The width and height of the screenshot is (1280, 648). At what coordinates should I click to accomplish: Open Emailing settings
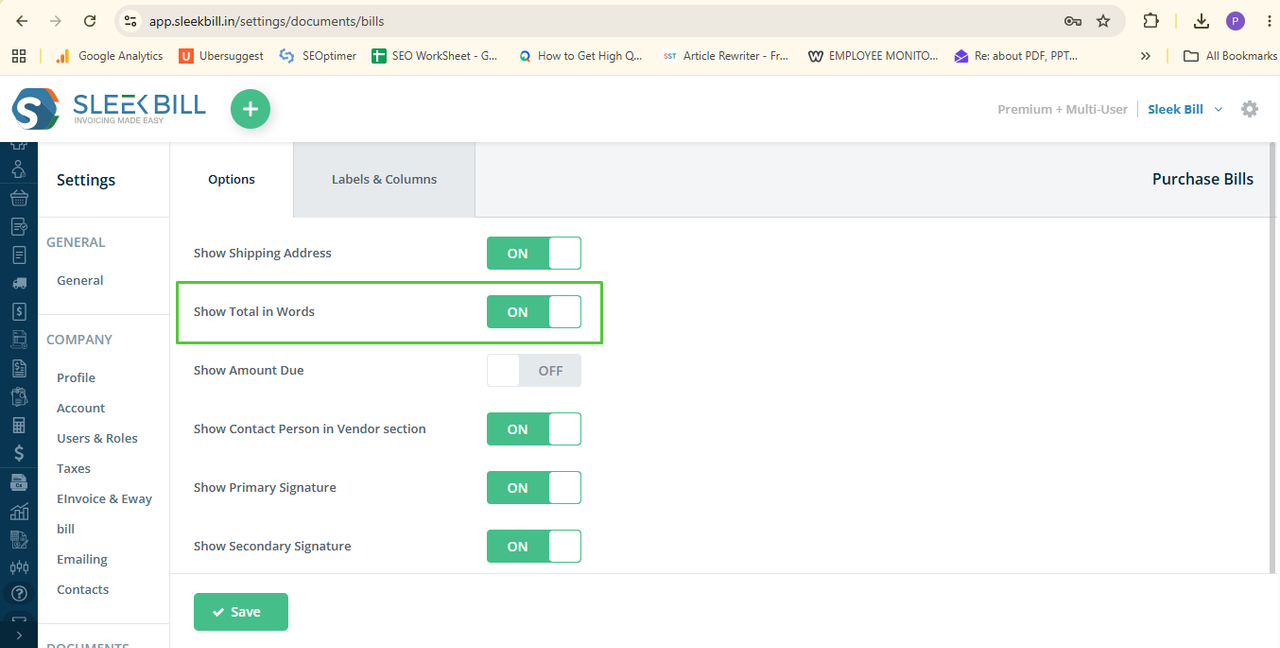coord(82,559)
